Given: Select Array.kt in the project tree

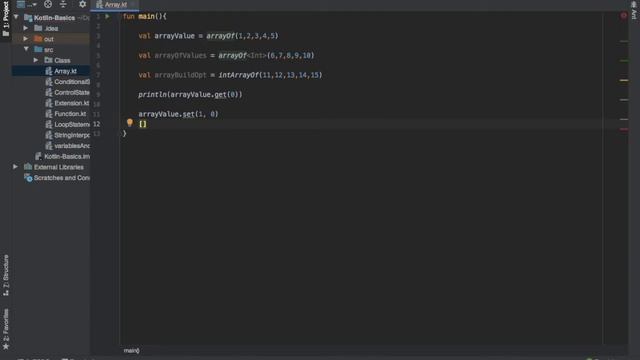Looking at the screenshot, I should [65, 71].
